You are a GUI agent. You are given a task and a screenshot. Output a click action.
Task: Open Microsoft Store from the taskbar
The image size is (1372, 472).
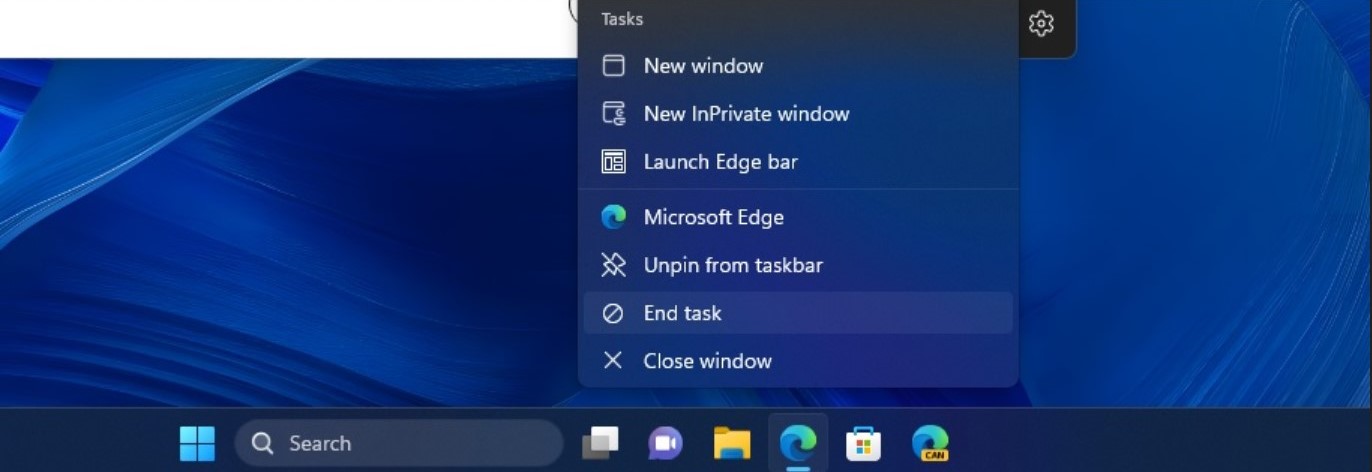pyautogui.click(x=863, y=443)
